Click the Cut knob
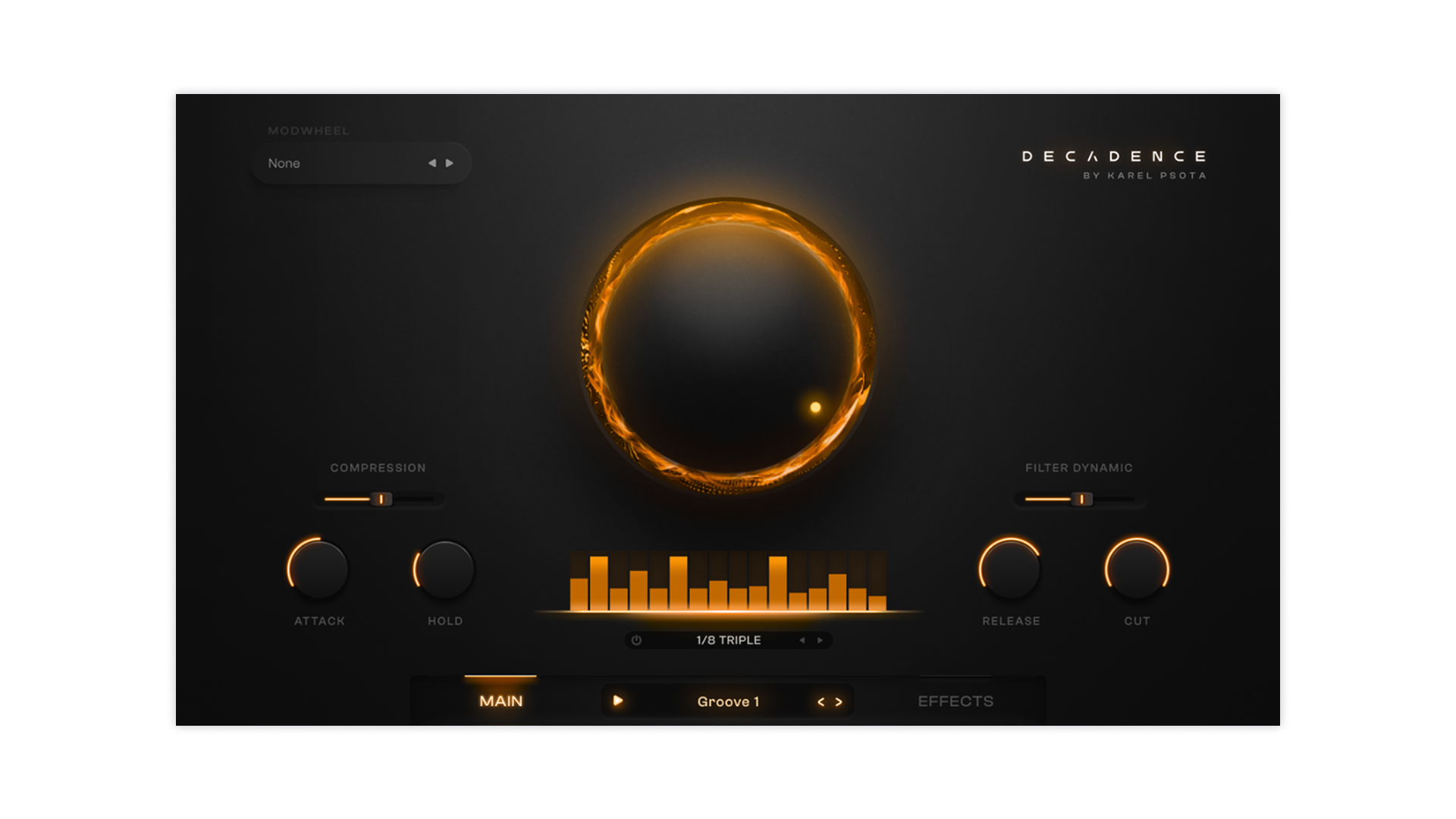This screenshot has height=819, width=1456. (1137, 570)
